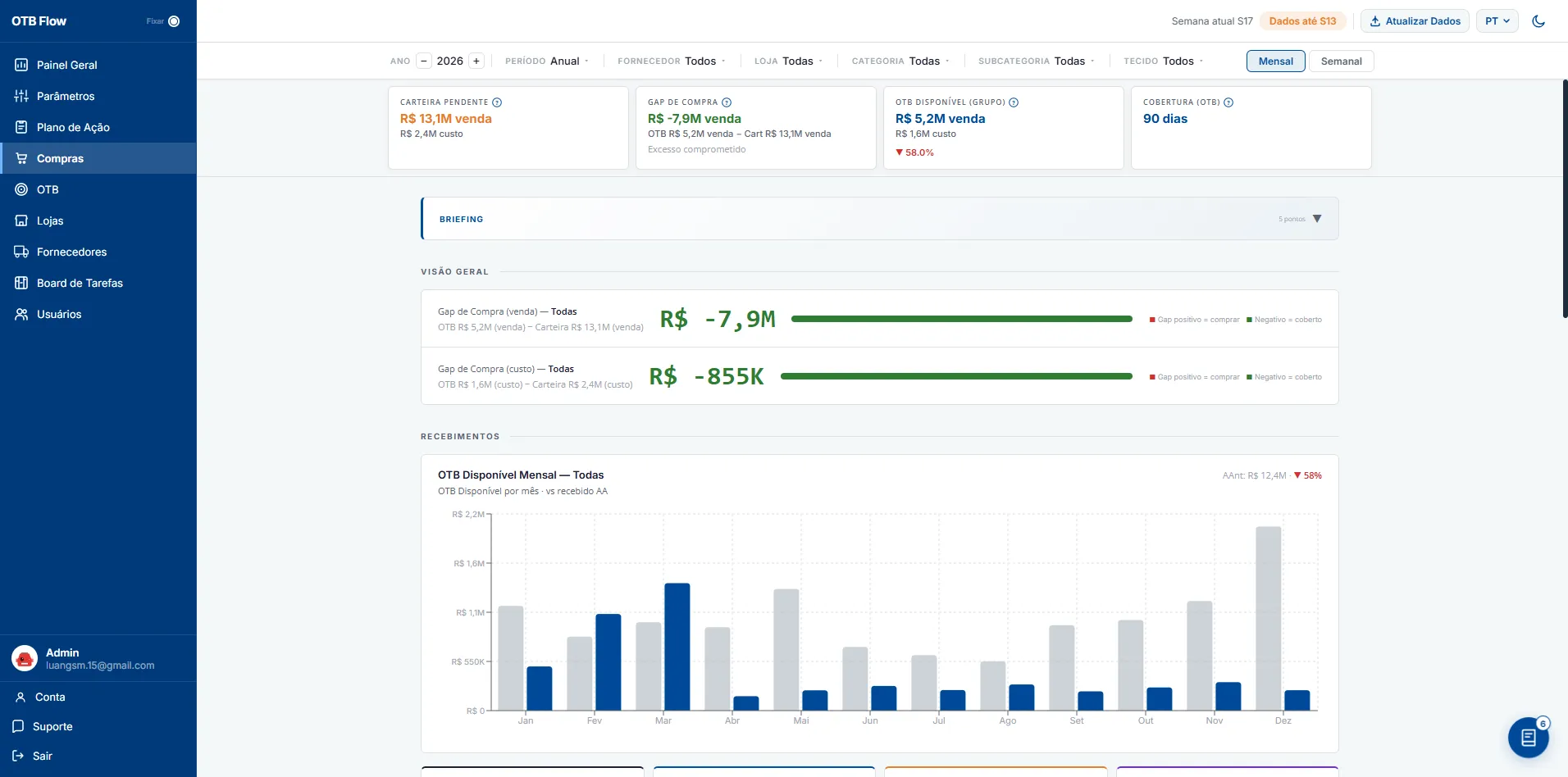Click the Plano de Ação clipboard icon
1568x777 pixels.
21,127
